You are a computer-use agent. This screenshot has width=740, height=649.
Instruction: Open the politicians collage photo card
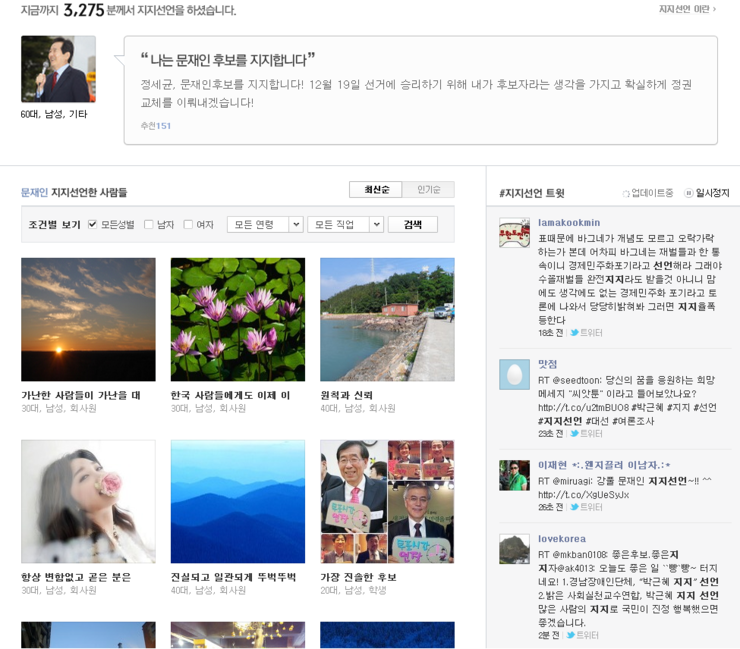click(x=387, y=502)
